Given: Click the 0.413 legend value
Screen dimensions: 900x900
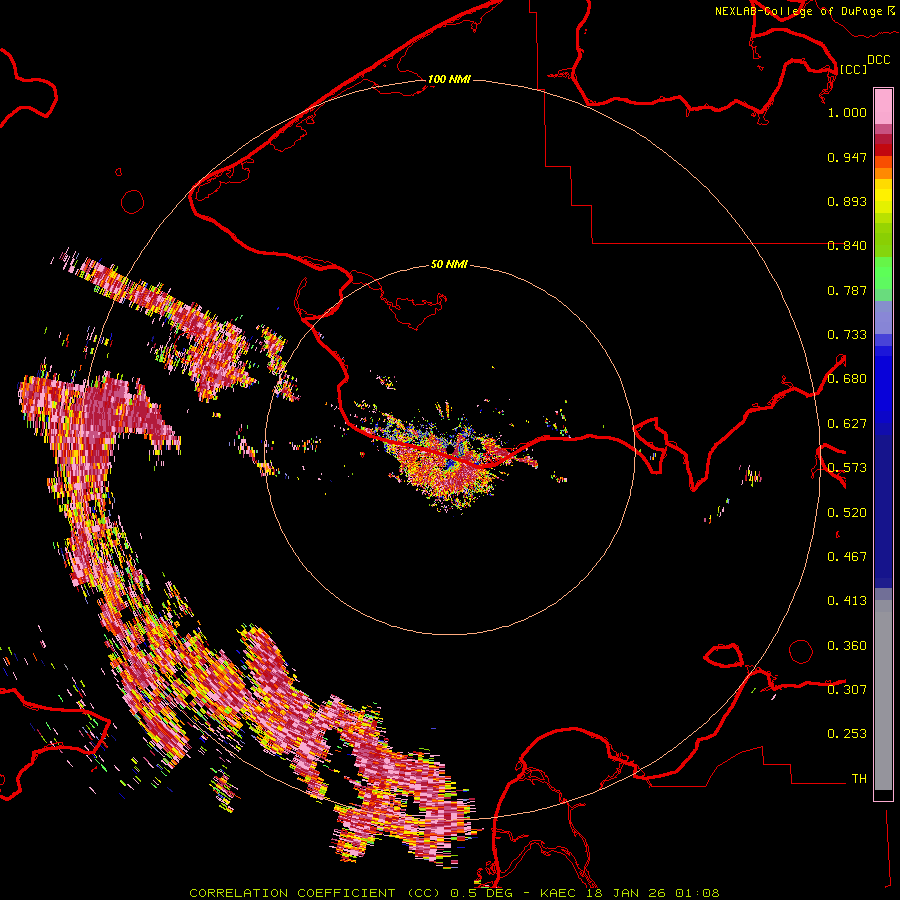Looking at the screenshot, I should tap(847, 601).
